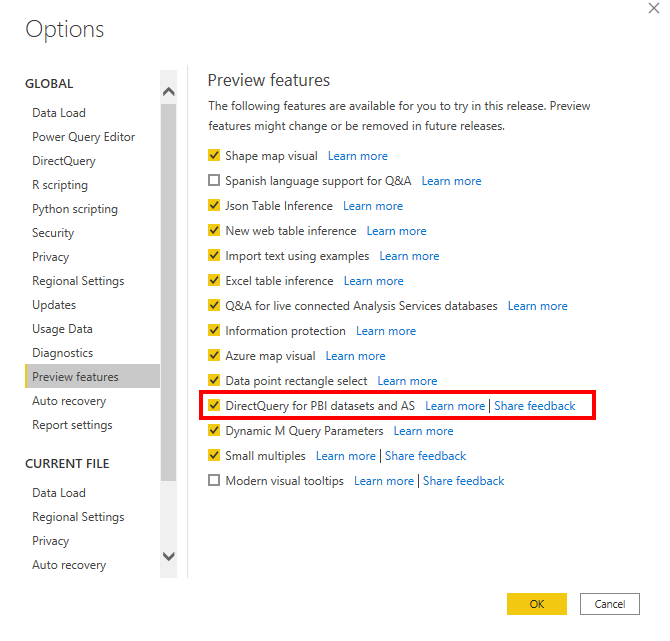
Task: Open Learn more for Q&A live connected
Action: pos(537,306)
